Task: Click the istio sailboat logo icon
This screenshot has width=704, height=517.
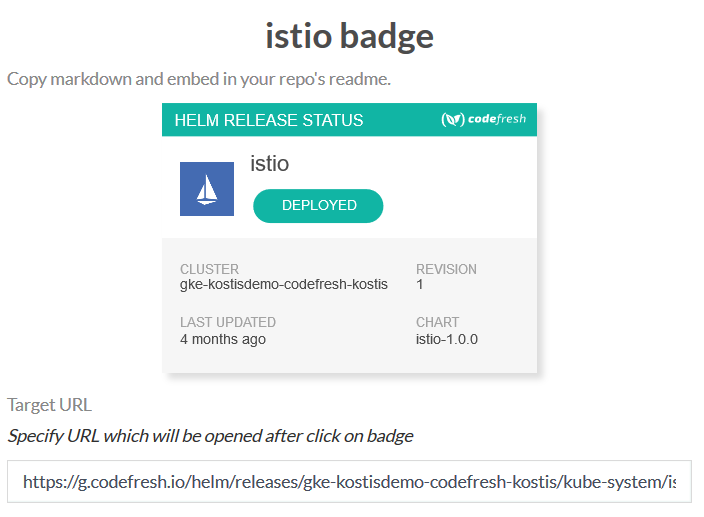Action: click(207, 189)
